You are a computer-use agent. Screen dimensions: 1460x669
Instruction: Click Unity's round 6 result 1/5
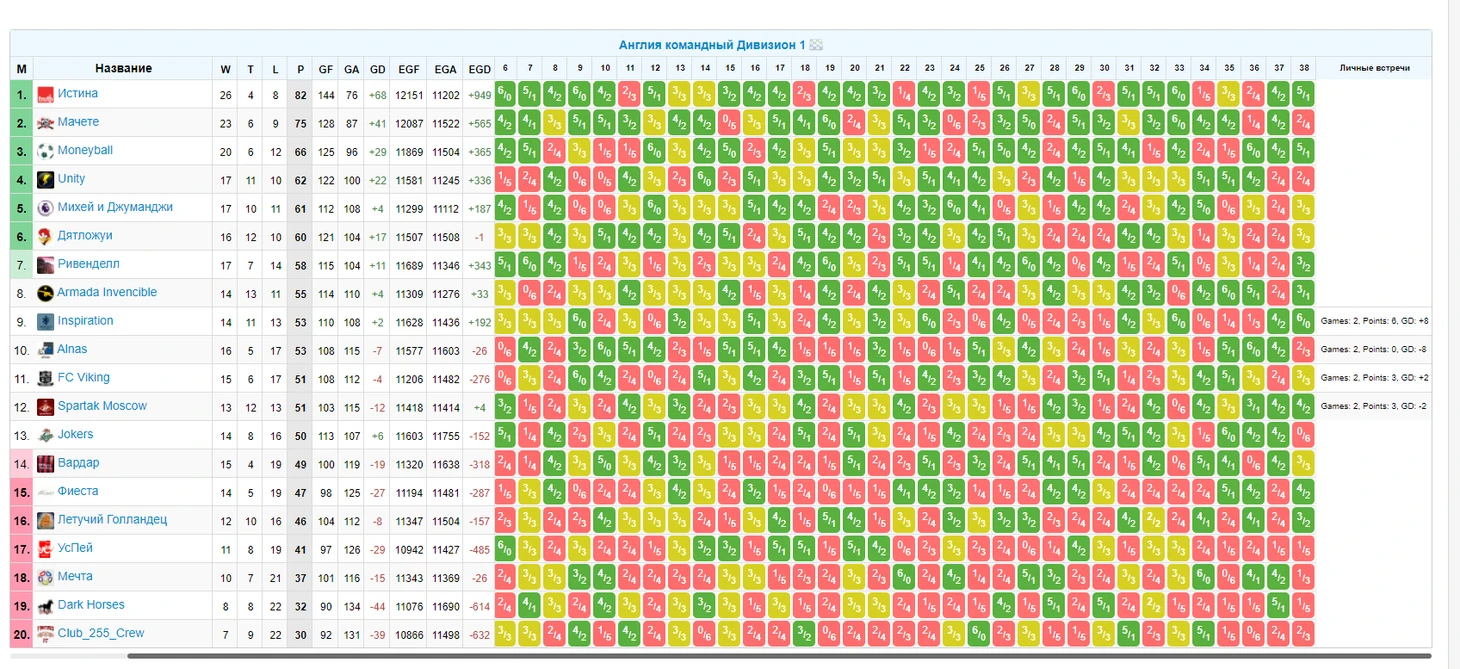[505, 179]
